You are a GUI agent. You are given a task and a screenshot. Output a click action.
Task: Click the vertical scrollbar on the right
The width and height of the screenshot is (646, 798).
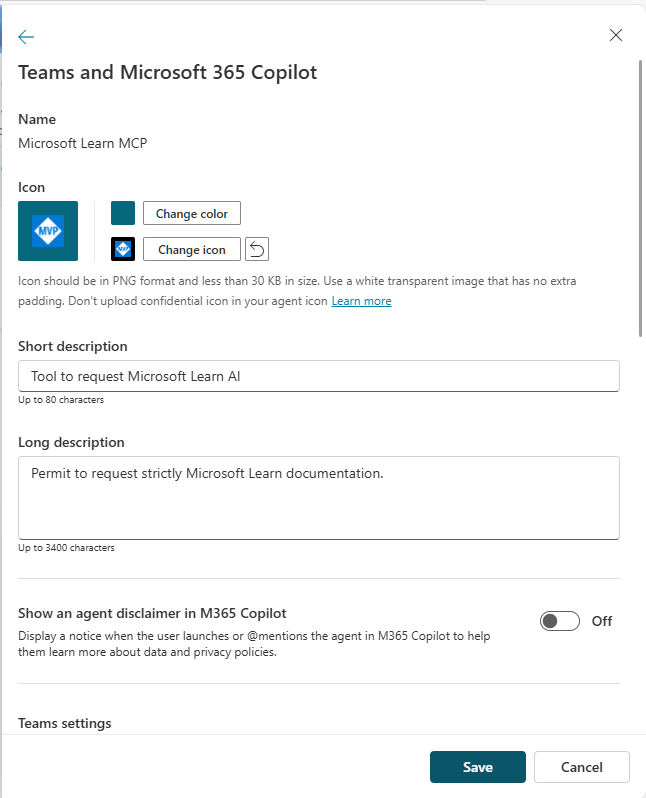click(640, 200)
